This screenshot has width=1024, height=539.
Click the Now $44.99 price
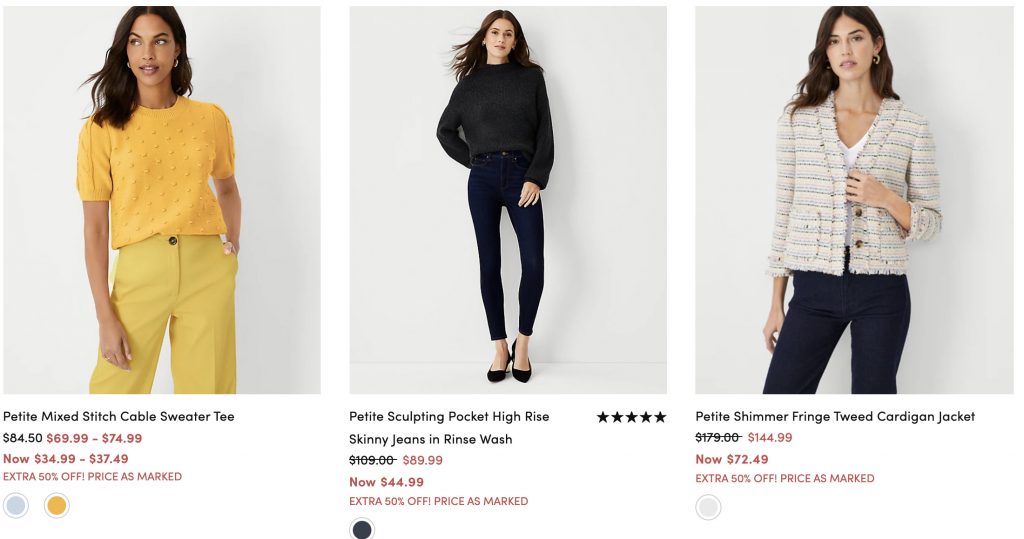[x=386, y=482]
